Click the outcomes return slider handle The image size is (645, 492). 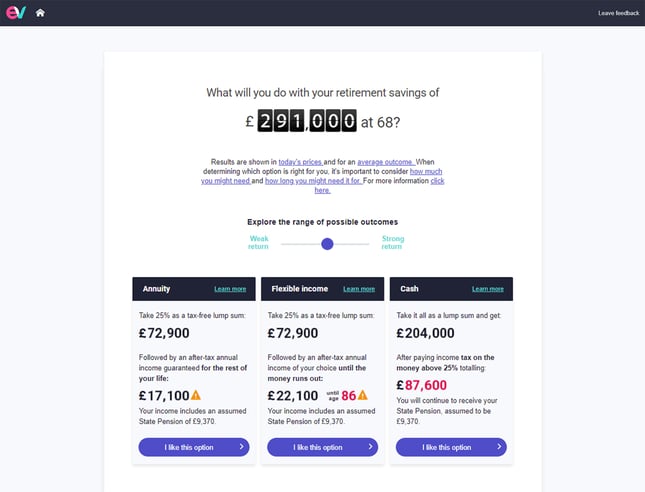[x=327, y=244]
